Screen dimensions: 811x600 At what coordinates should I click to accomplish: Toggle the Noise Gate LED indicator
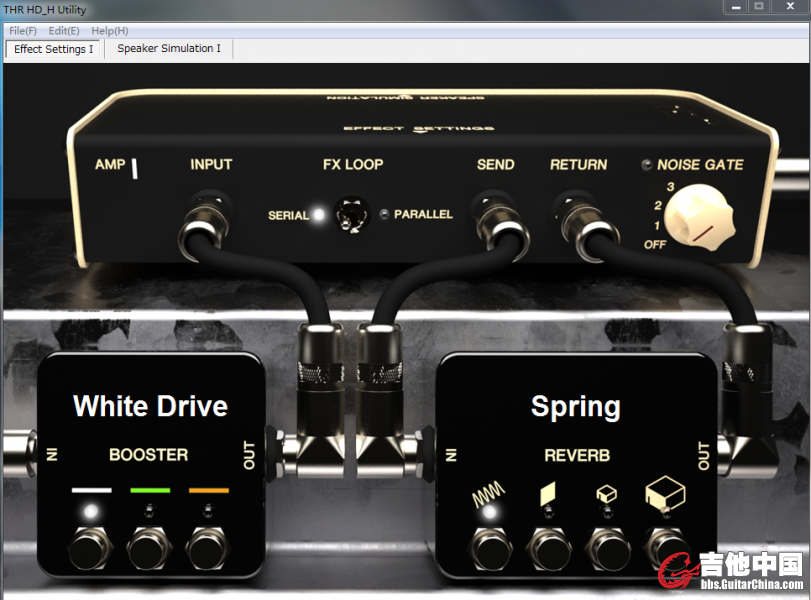[647, 164]
